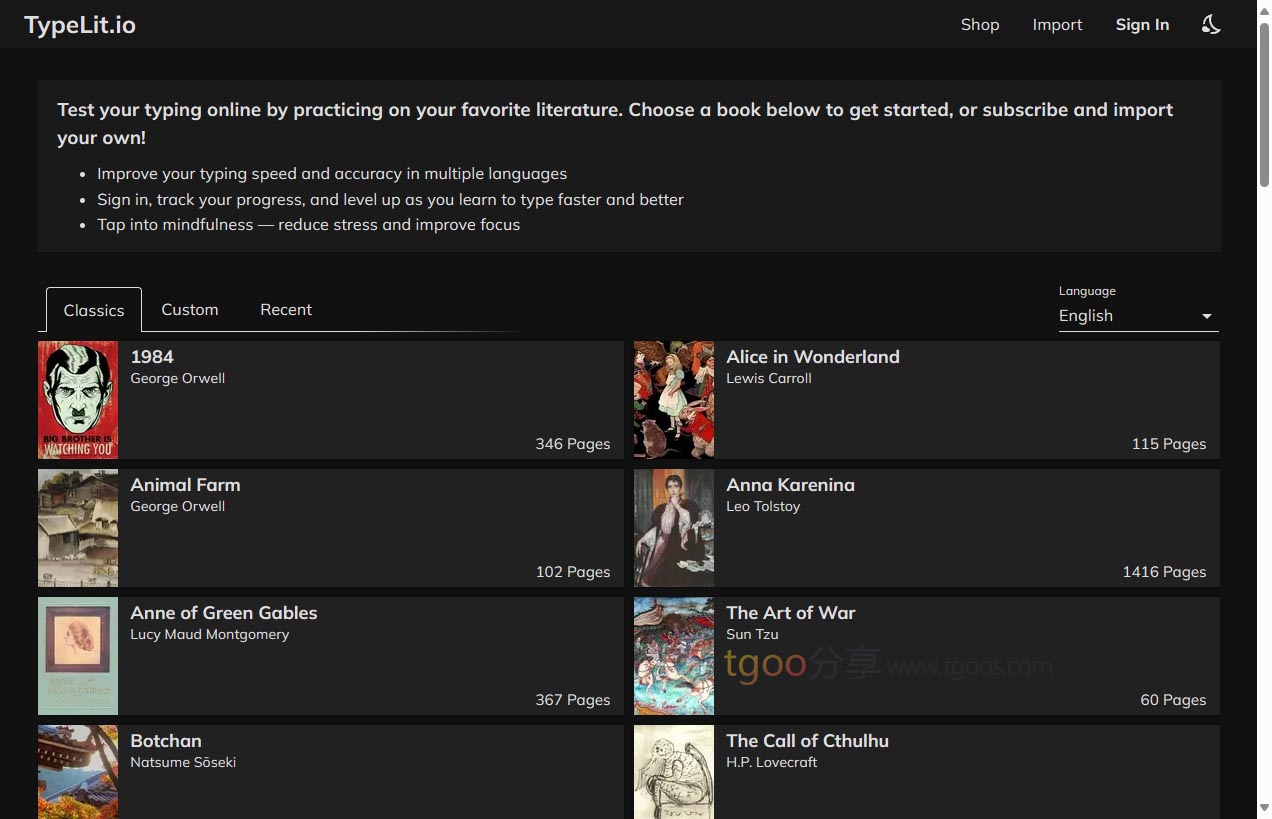The width and height of the screenshot is (1272, 819).
Task: Select The Art of War cover image
Action: (x=674, y=656)
